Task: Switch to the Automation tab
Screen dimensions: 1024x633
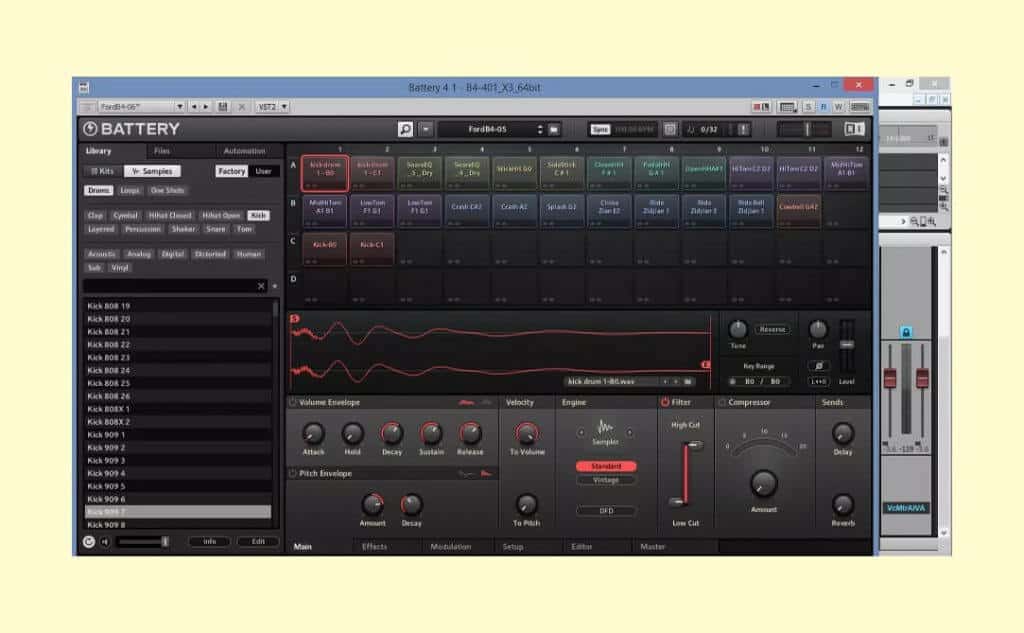Action: [244, 151]
